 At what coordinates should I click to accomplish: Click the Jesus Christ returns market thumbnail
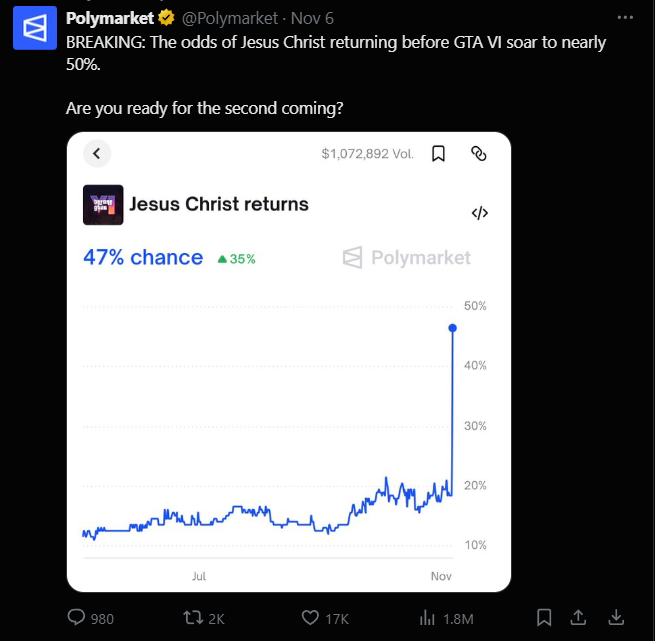click(103, 205)
